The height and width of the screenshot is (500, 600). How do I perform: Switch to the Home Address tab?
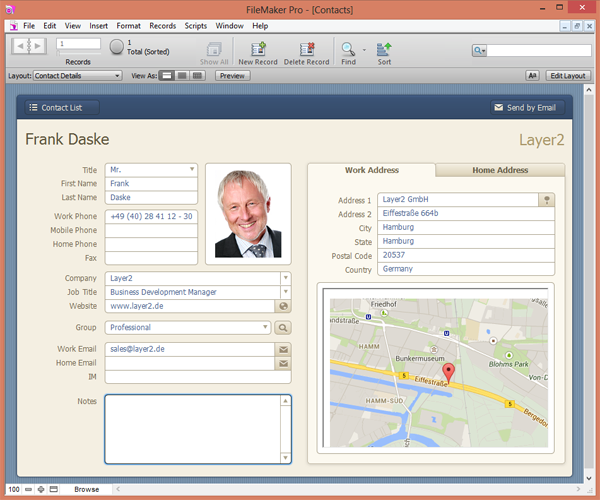point(499,170)
